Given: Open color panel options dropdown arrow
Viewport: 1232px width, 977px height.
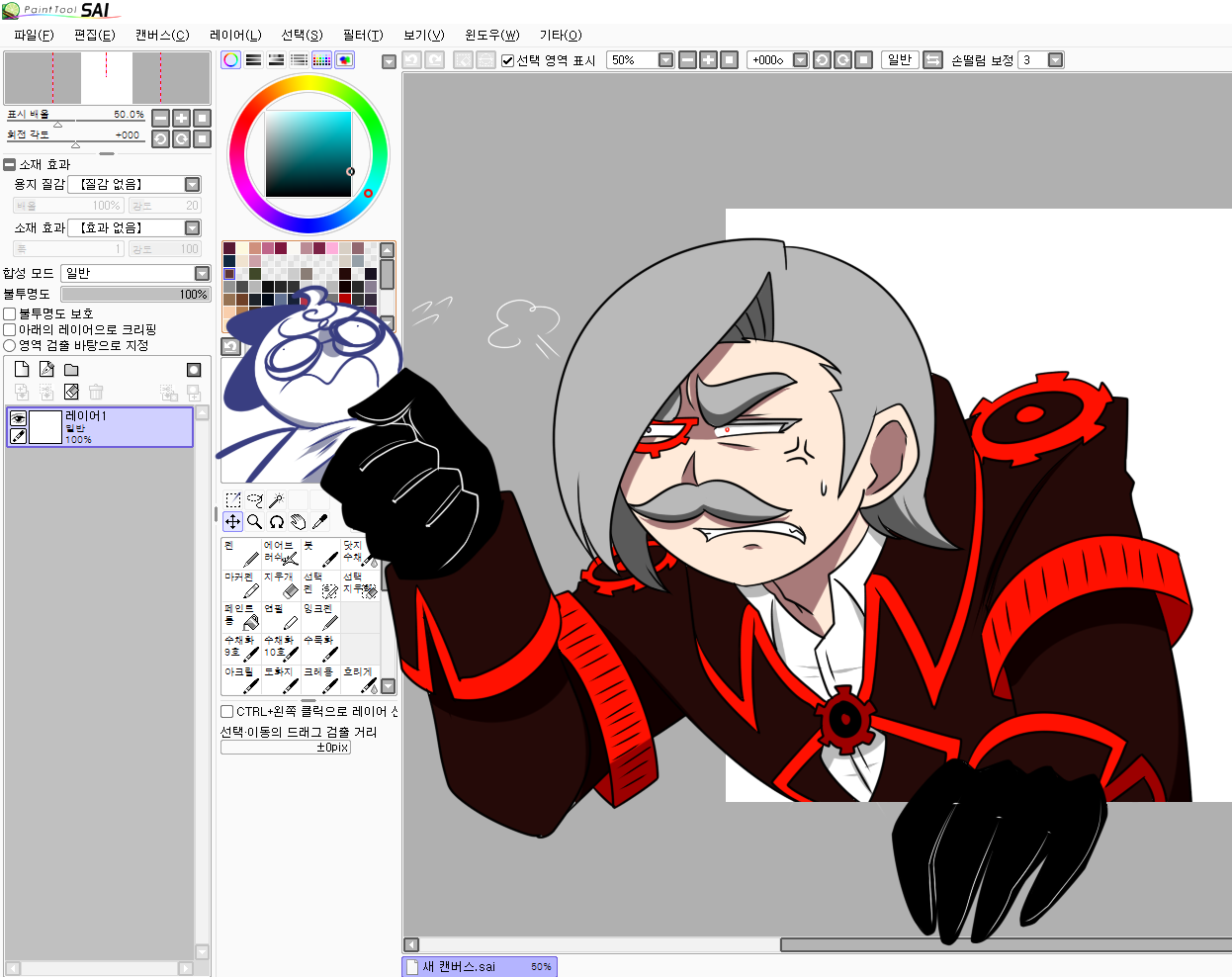Looking at the screenshot, I should pos(389,61).
